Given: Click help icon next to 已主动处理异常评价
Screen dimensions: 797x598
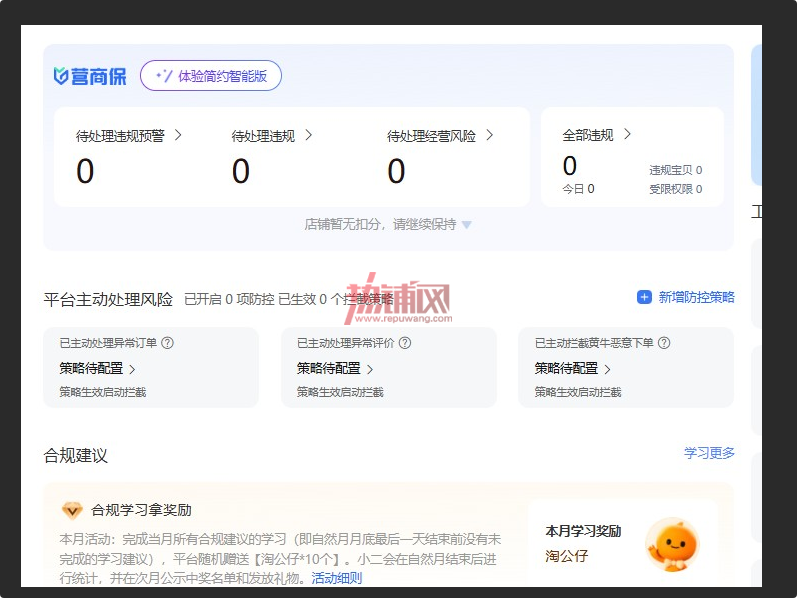Looking at the screenshot, I should pyautogui.click(x=405, y=343).
